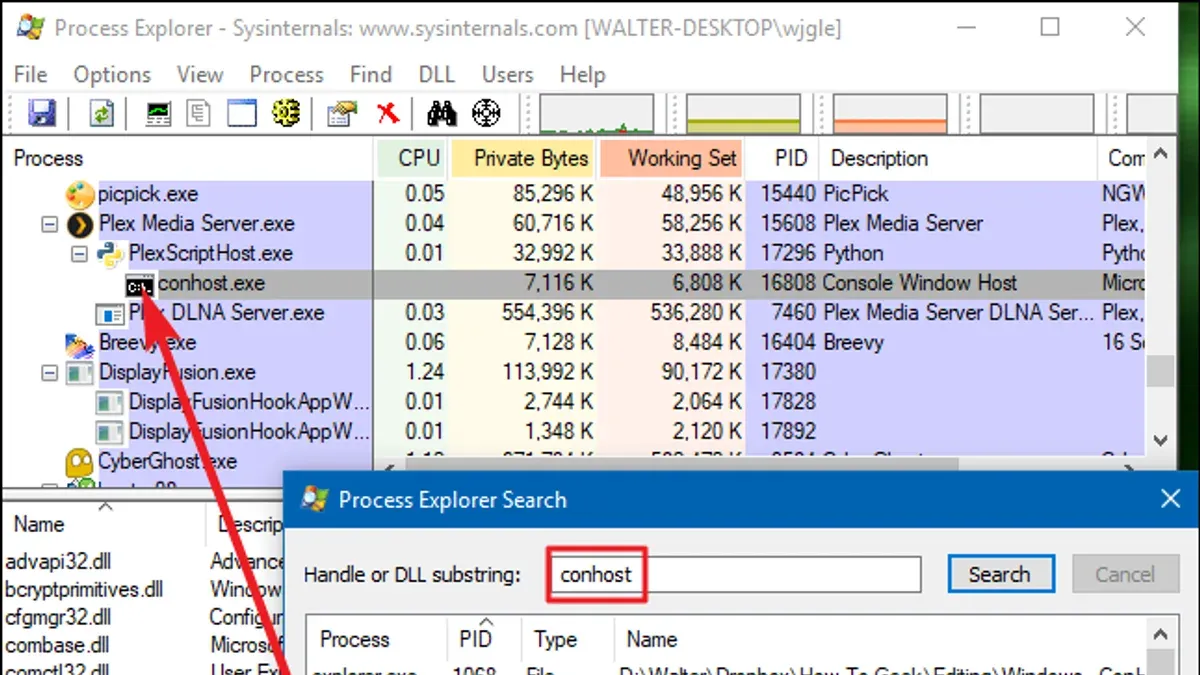The image size is (1200, 675).
Task: Click the Plex DLNA Server process icon
Action: tap(110, 314)
